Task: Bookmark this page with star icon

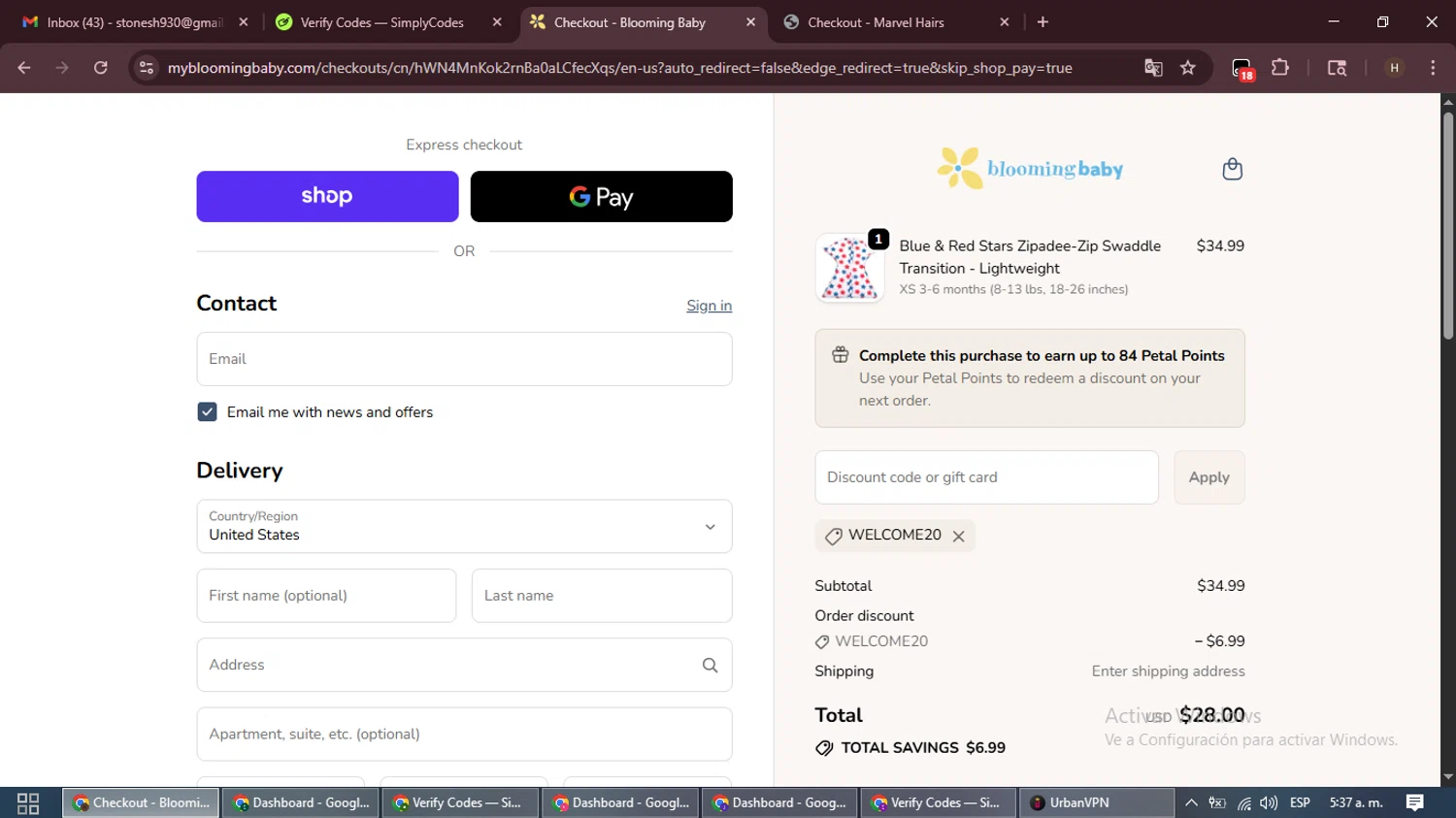Action: click(1188, 68)
